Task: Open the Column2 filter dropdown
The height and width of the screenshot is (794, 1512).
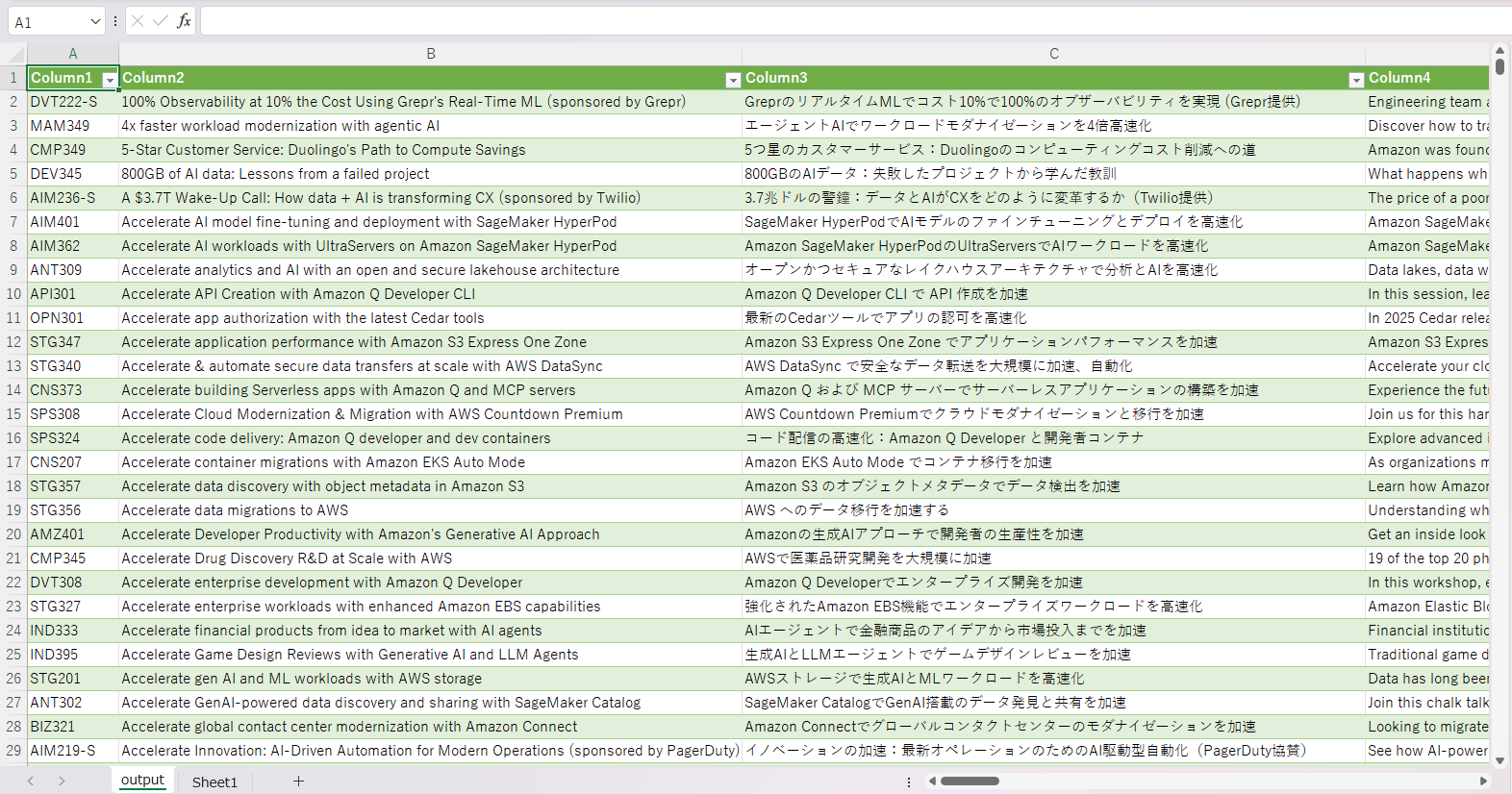Action: [733, 80]
